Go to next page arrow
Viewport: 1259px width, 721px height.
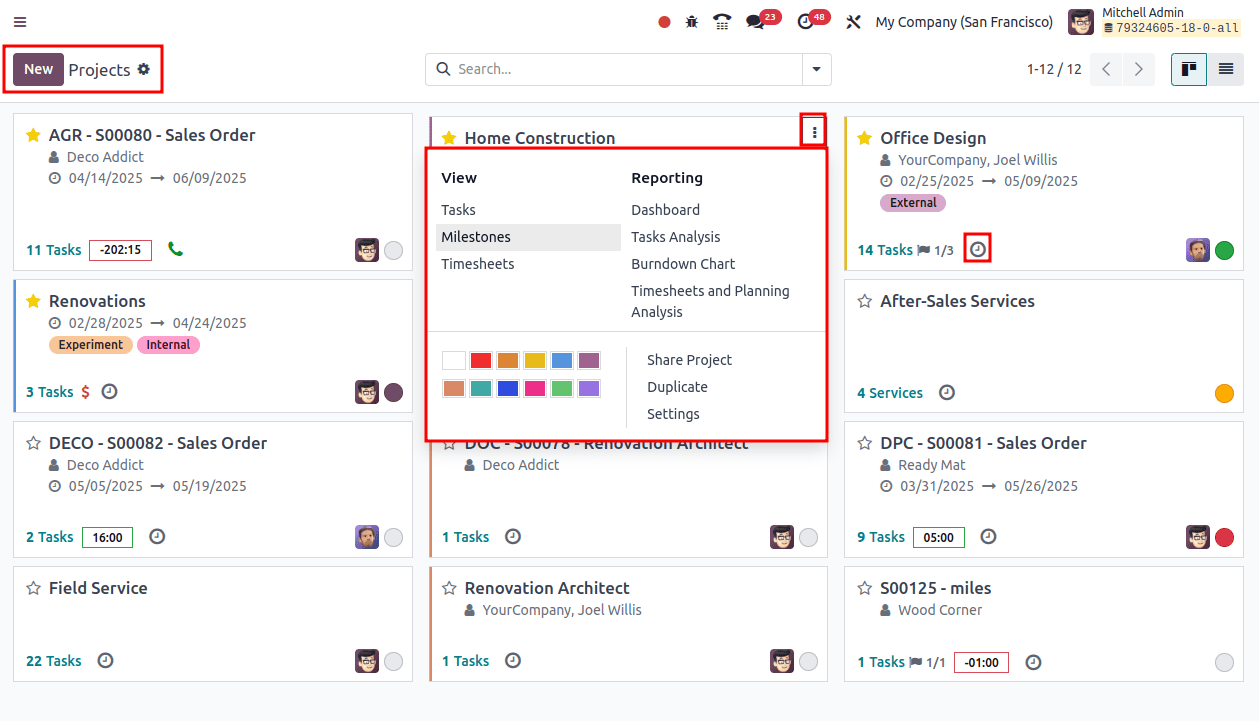click(1139, 69)
